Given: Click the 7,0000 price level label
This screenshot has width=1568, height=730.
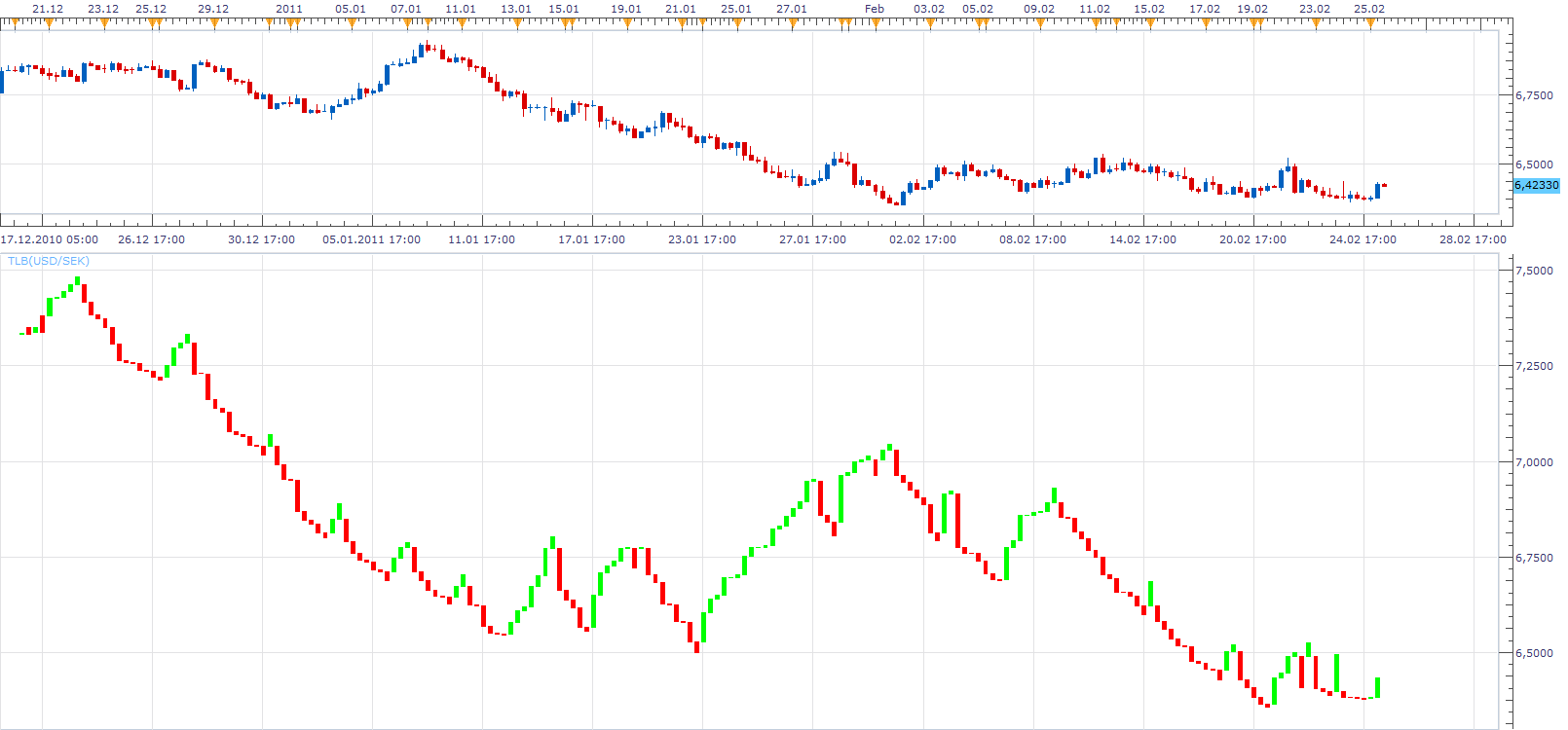Looking at the screenshot, I should click(x=1534, y=462).
